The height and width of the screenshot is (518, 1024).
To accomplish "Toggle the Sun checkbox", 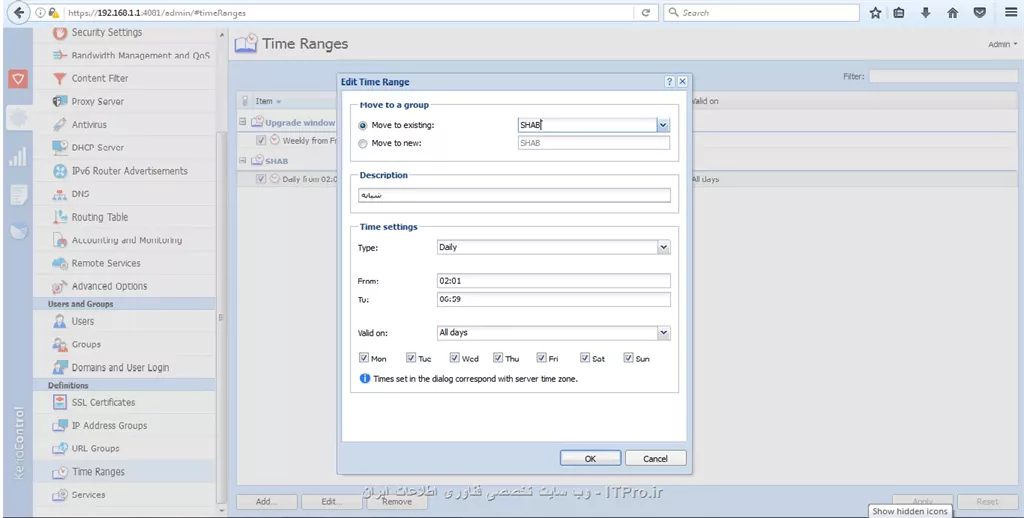I will (628, 358).
